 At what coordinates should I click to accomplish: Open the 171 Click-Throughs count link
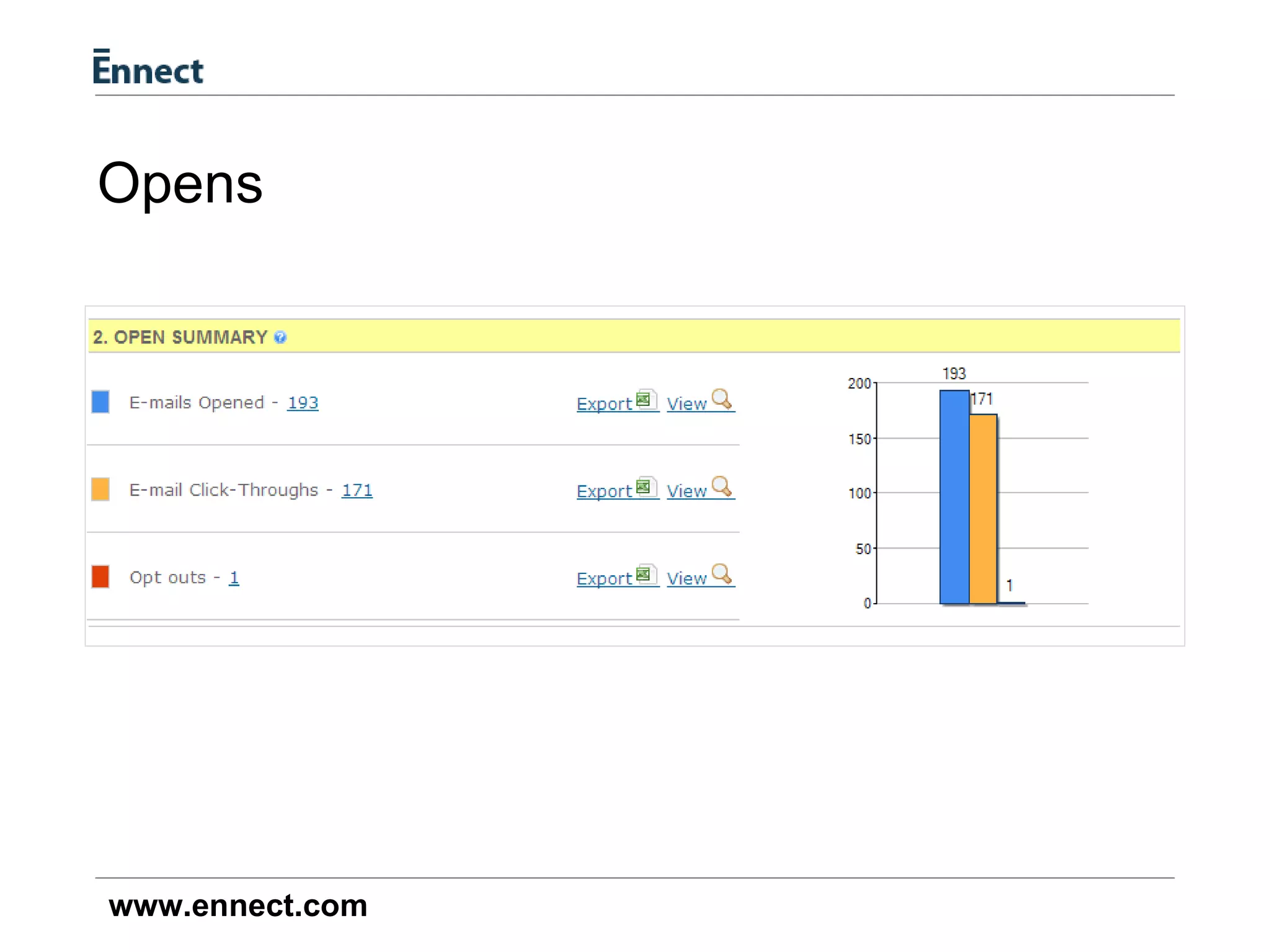357,490
